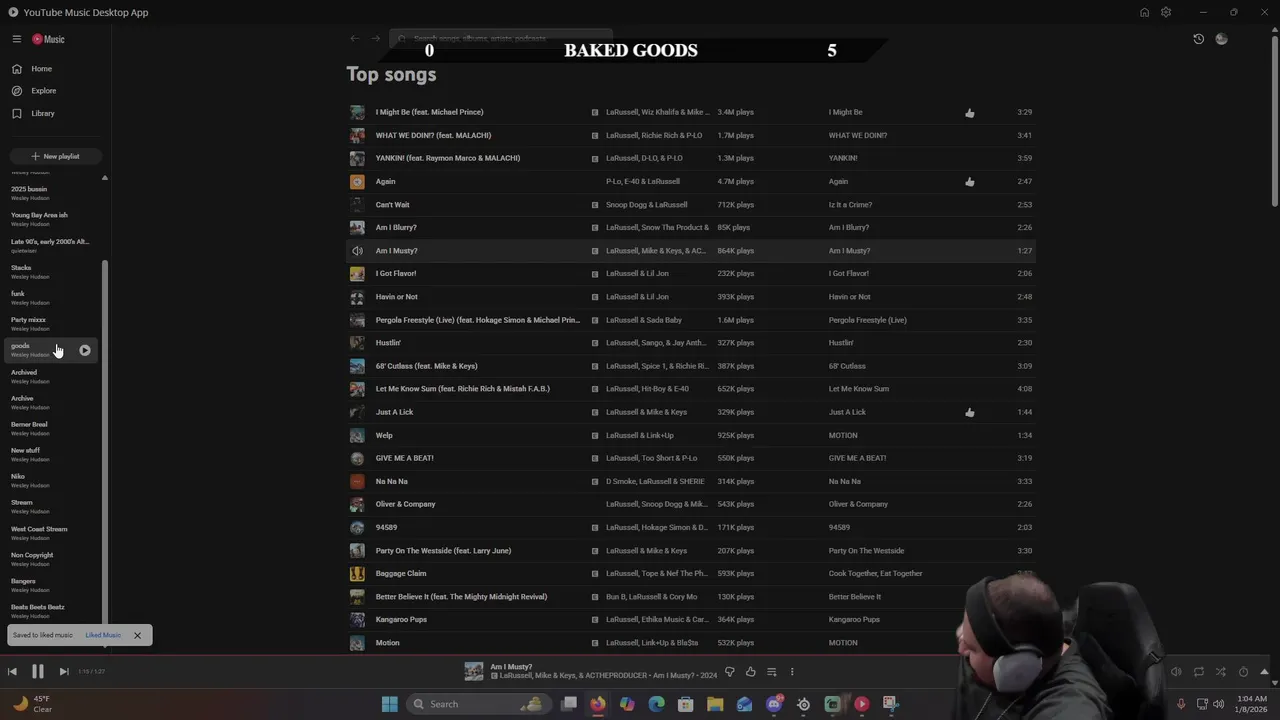Open the Beats Beats Beatz playlist

pyautogui.click(x=38, y=607)
